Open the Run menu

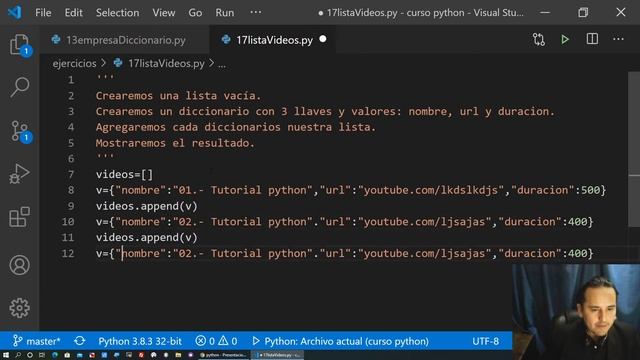coord(224,13)
